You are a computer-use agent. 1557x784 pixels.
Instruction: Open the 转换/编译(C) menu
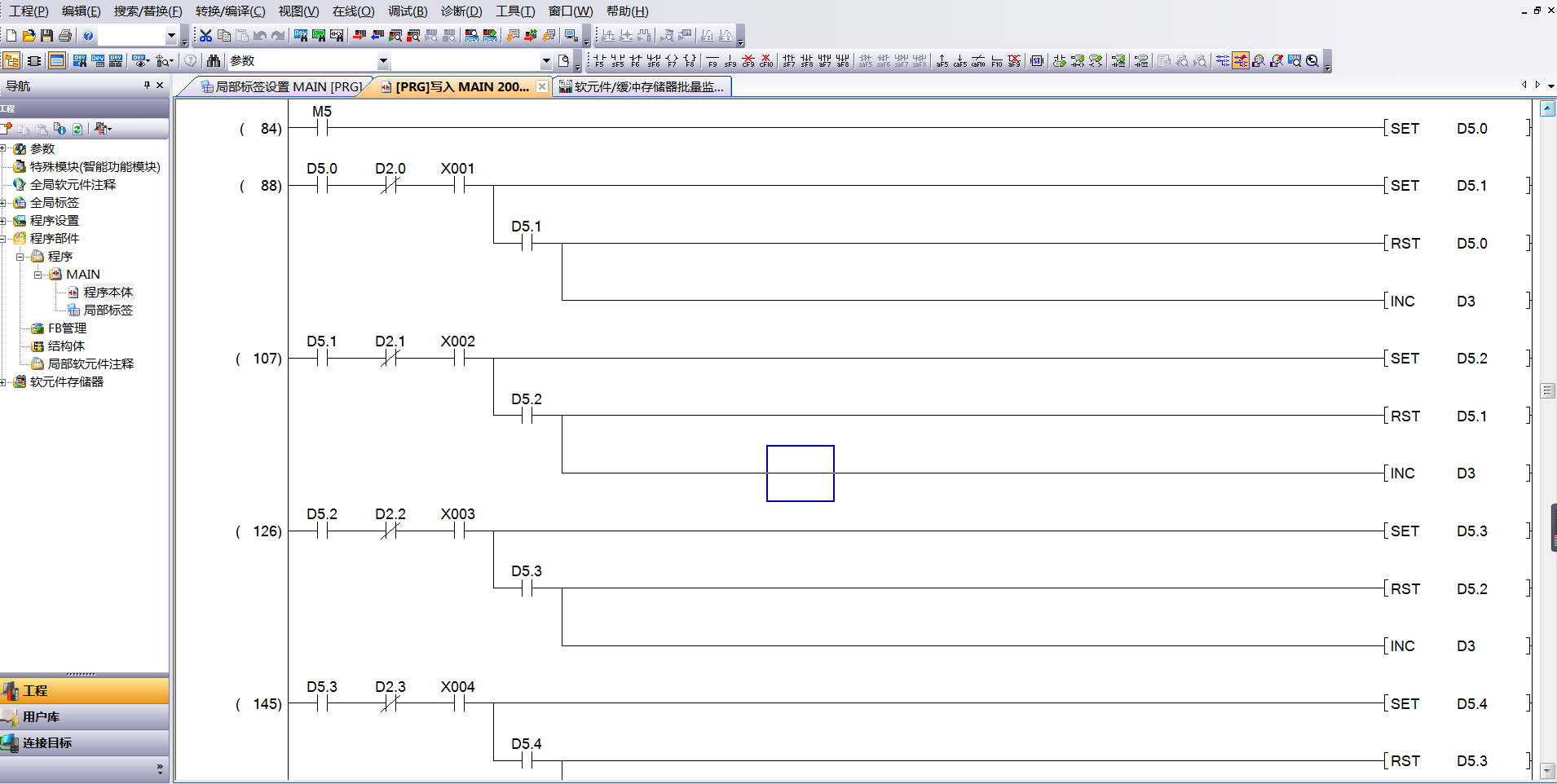pos(230,11)
